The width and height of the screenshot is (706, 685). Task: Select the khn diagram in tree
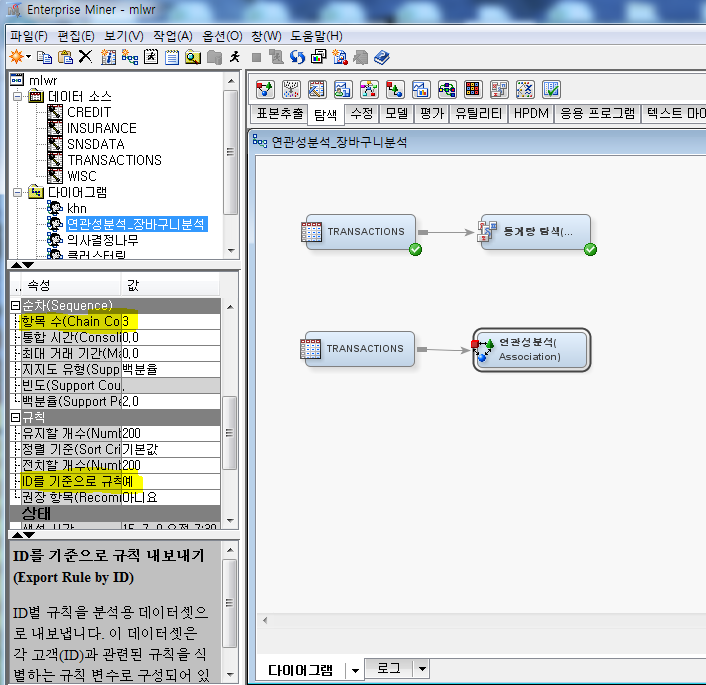point(77,209)
